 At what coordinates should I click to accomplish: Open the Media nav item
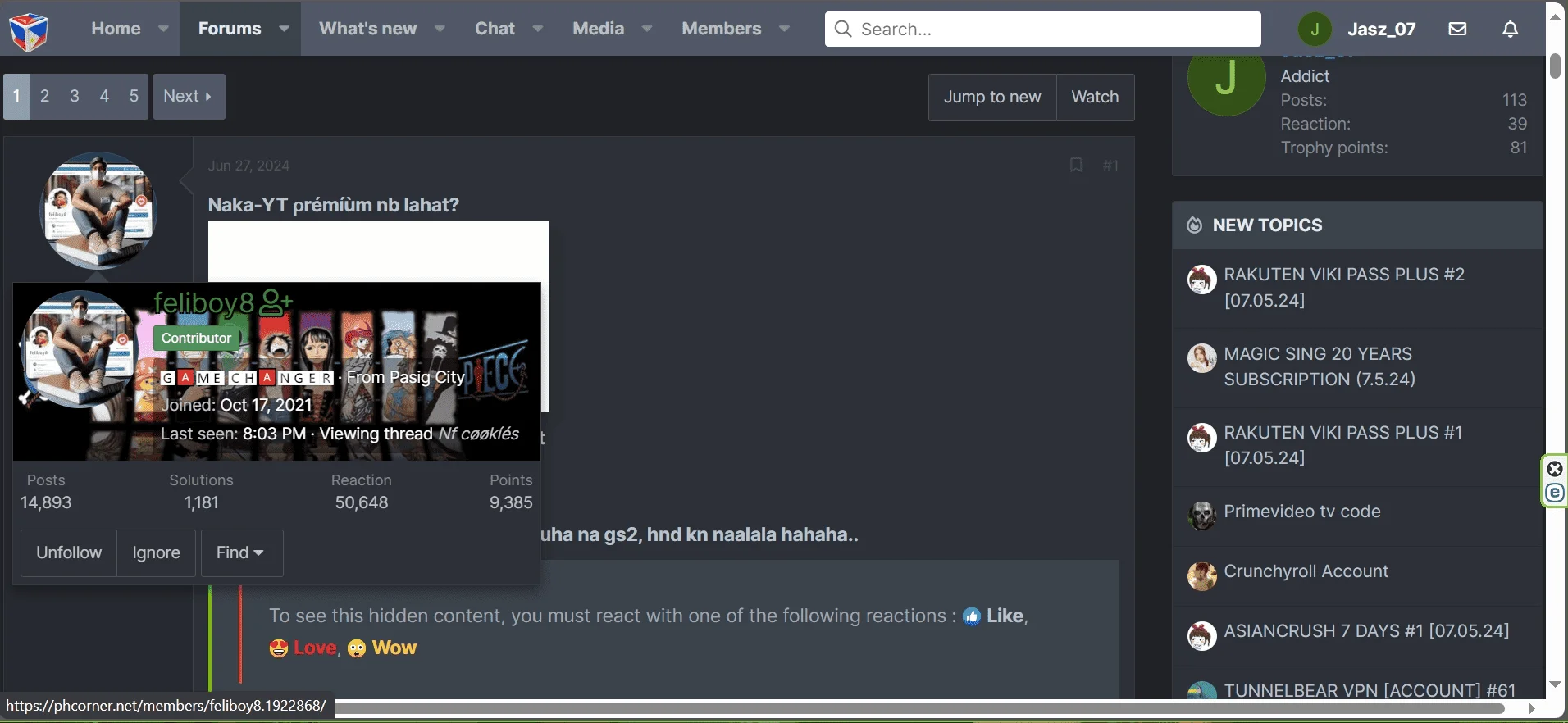coord(598,29)
